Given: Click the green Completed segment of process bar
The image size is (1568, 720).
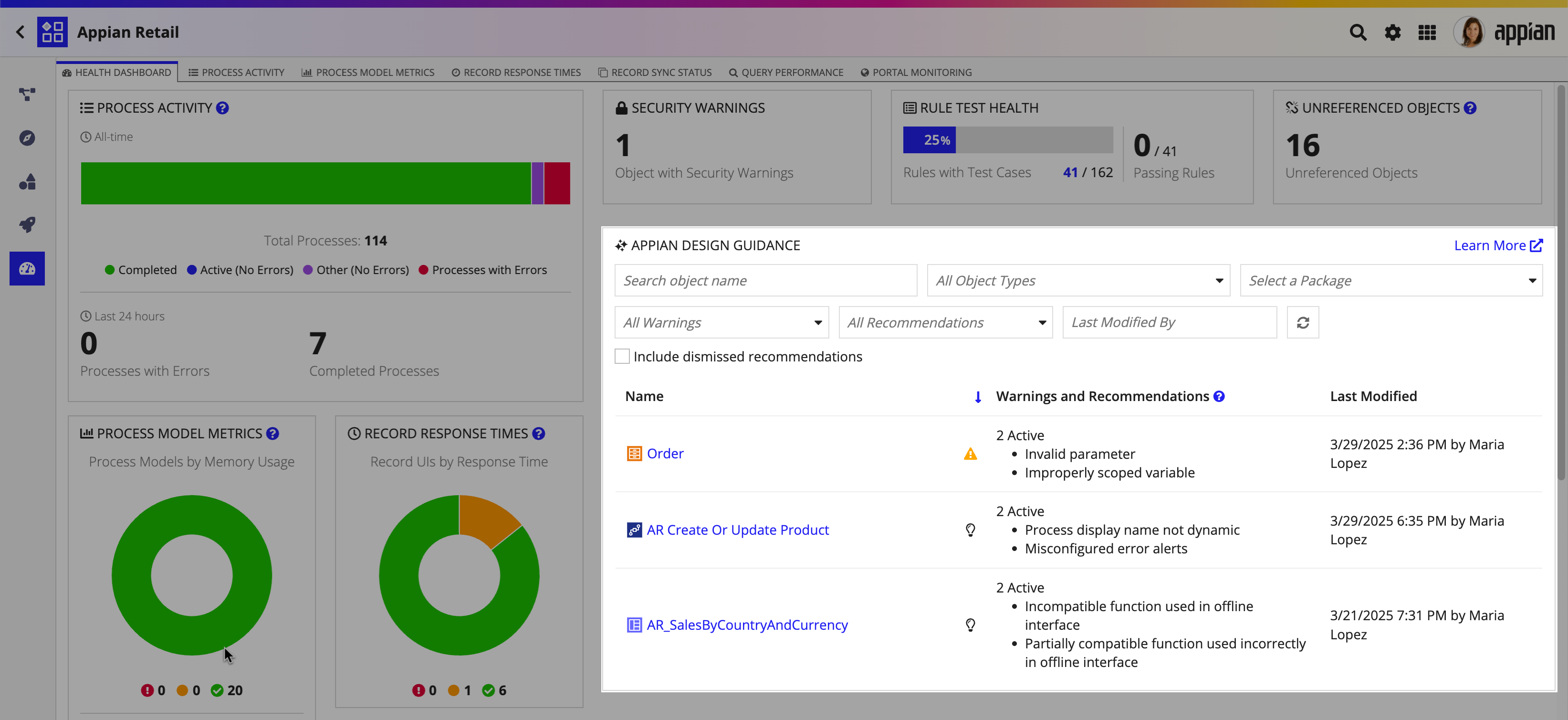Looking at the screenshot, I should tap(305, 183).
